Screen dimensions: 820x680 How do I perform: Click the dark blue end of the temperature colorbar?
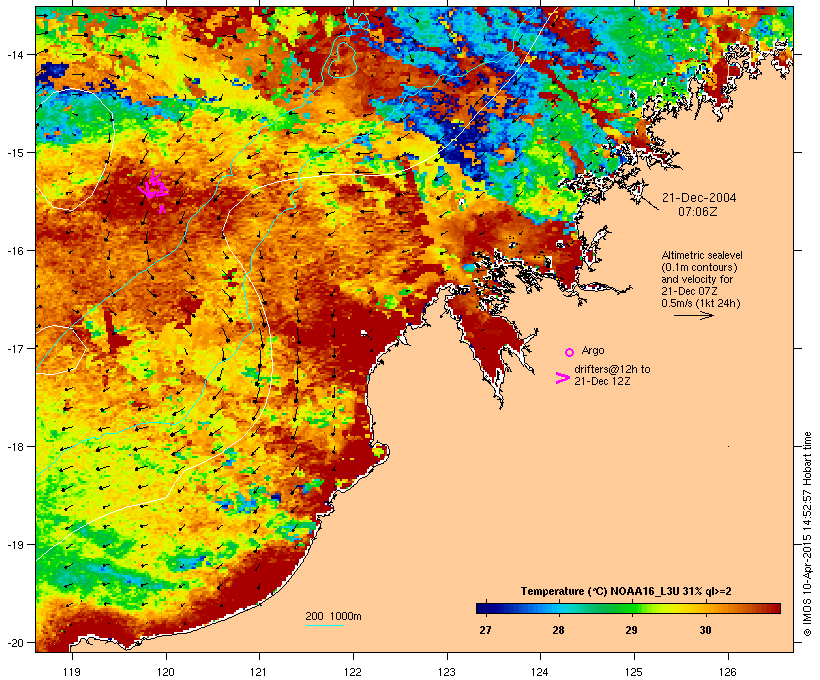[484, 608]
